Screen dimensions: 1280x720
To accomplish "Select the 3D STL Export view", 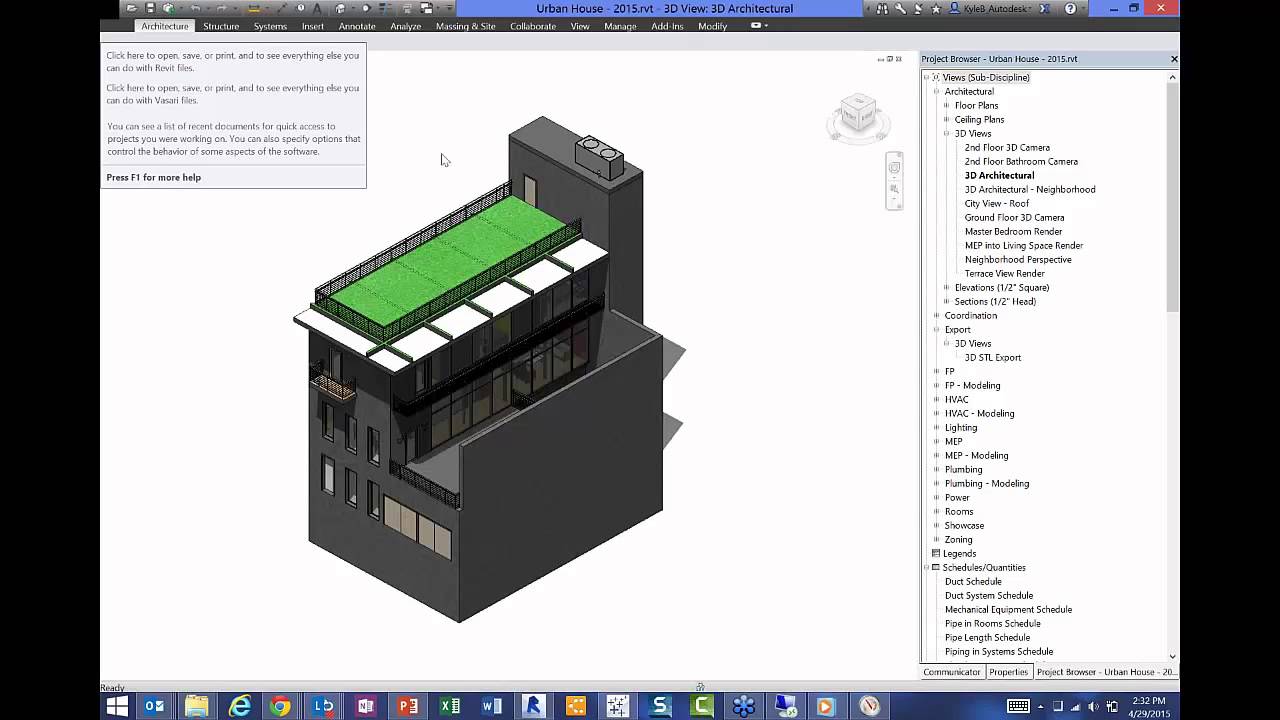I will point(993,357).
